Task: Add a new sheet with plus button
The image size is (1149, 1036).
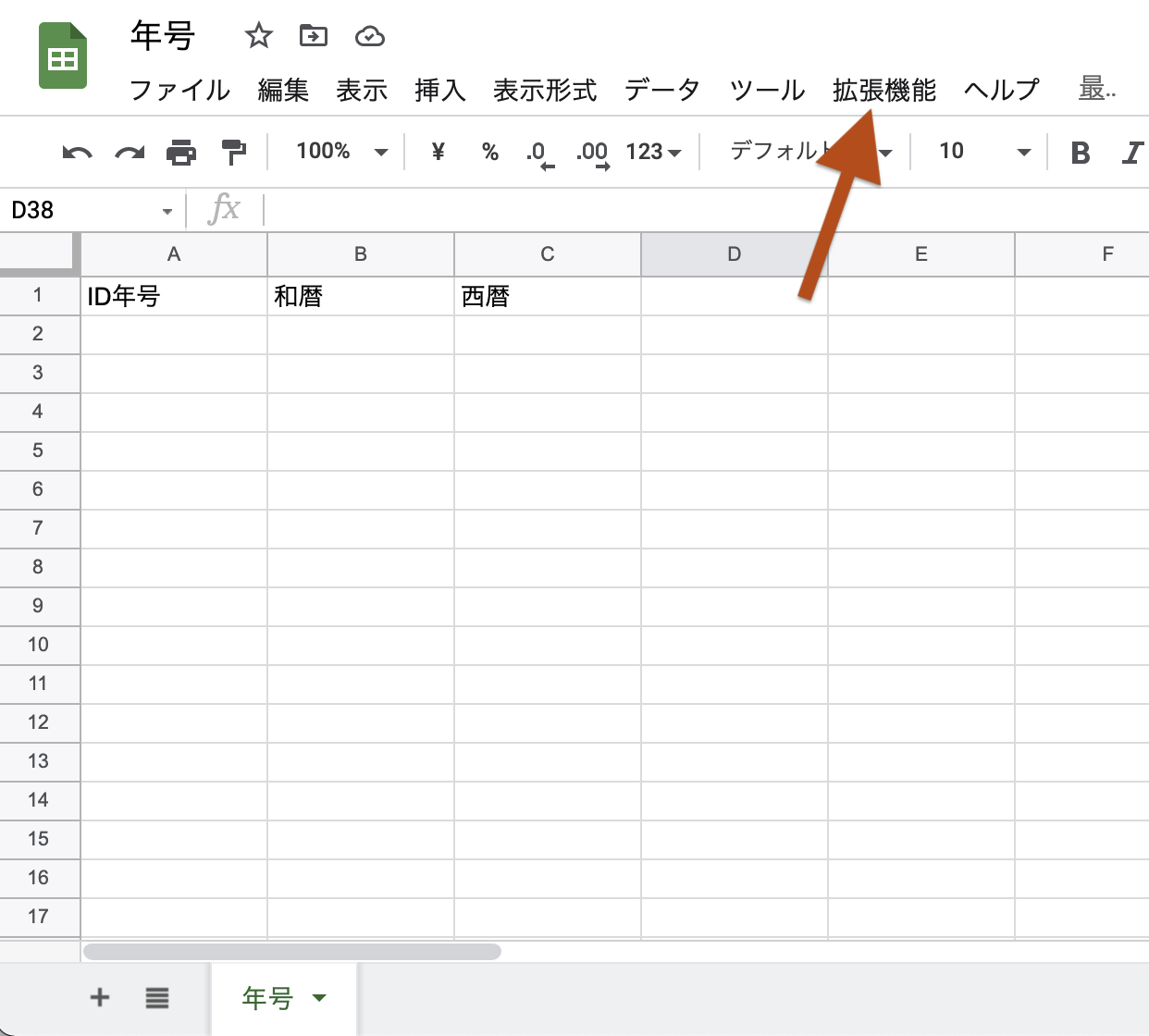Action: coord(100,997)
